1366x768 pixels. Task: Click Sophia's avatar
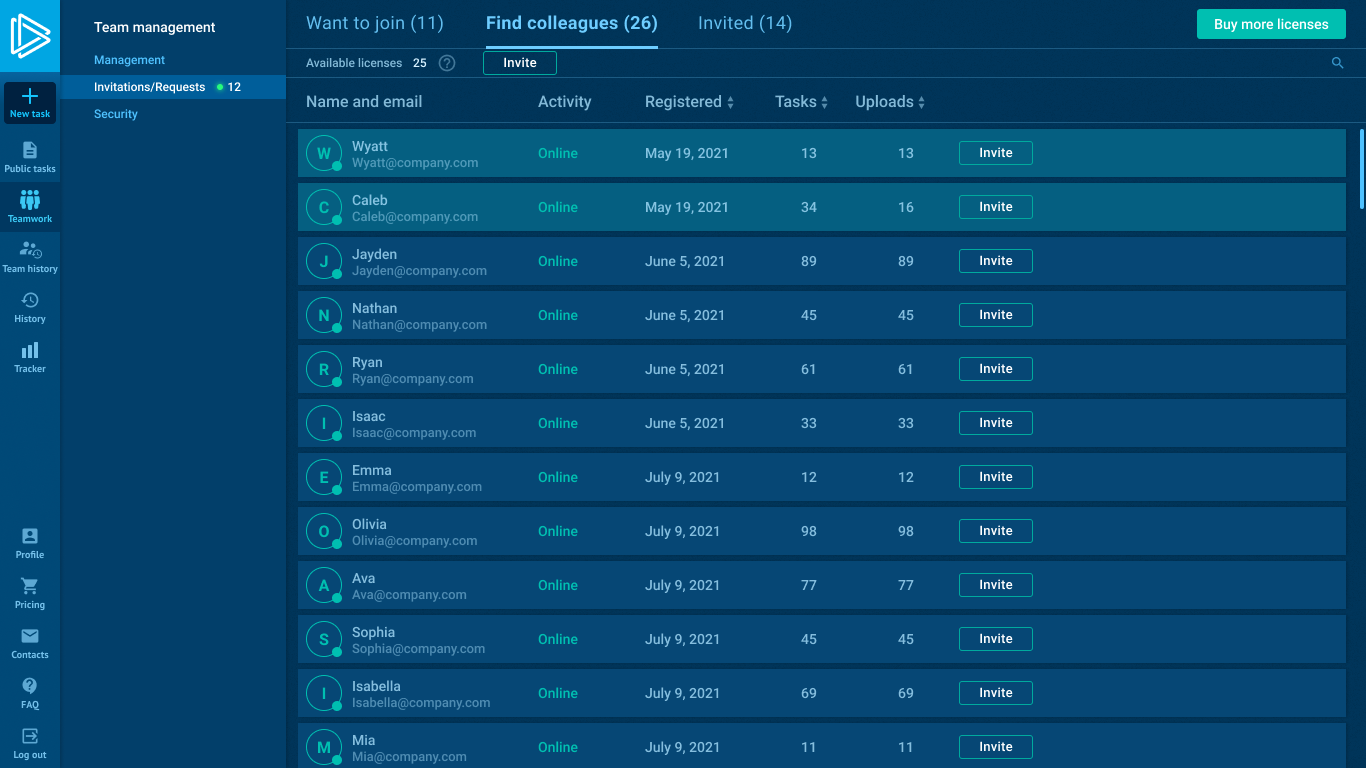pos(324,639)
